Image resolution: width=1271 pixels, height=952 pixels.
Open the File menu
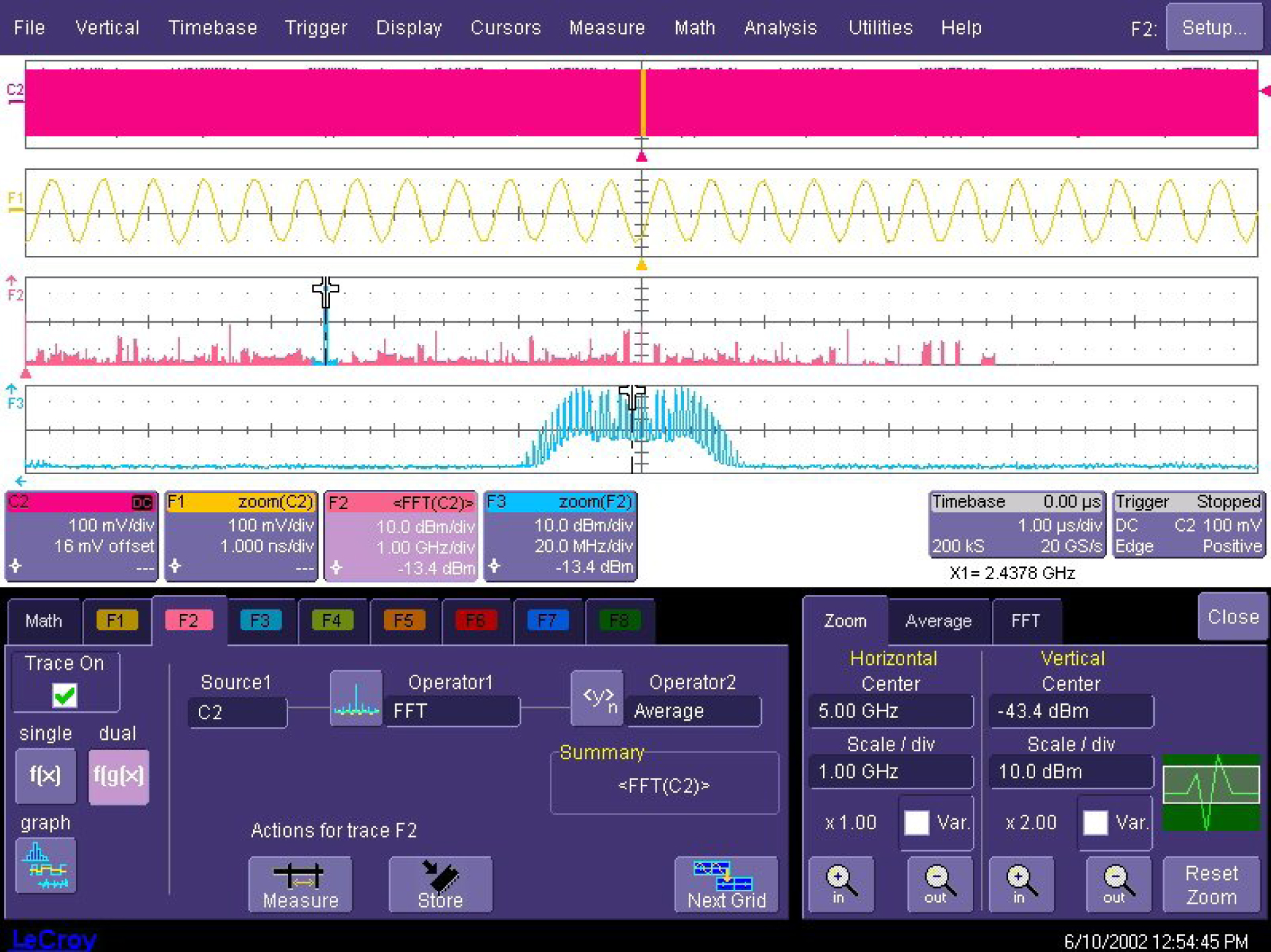coord(30,28)
